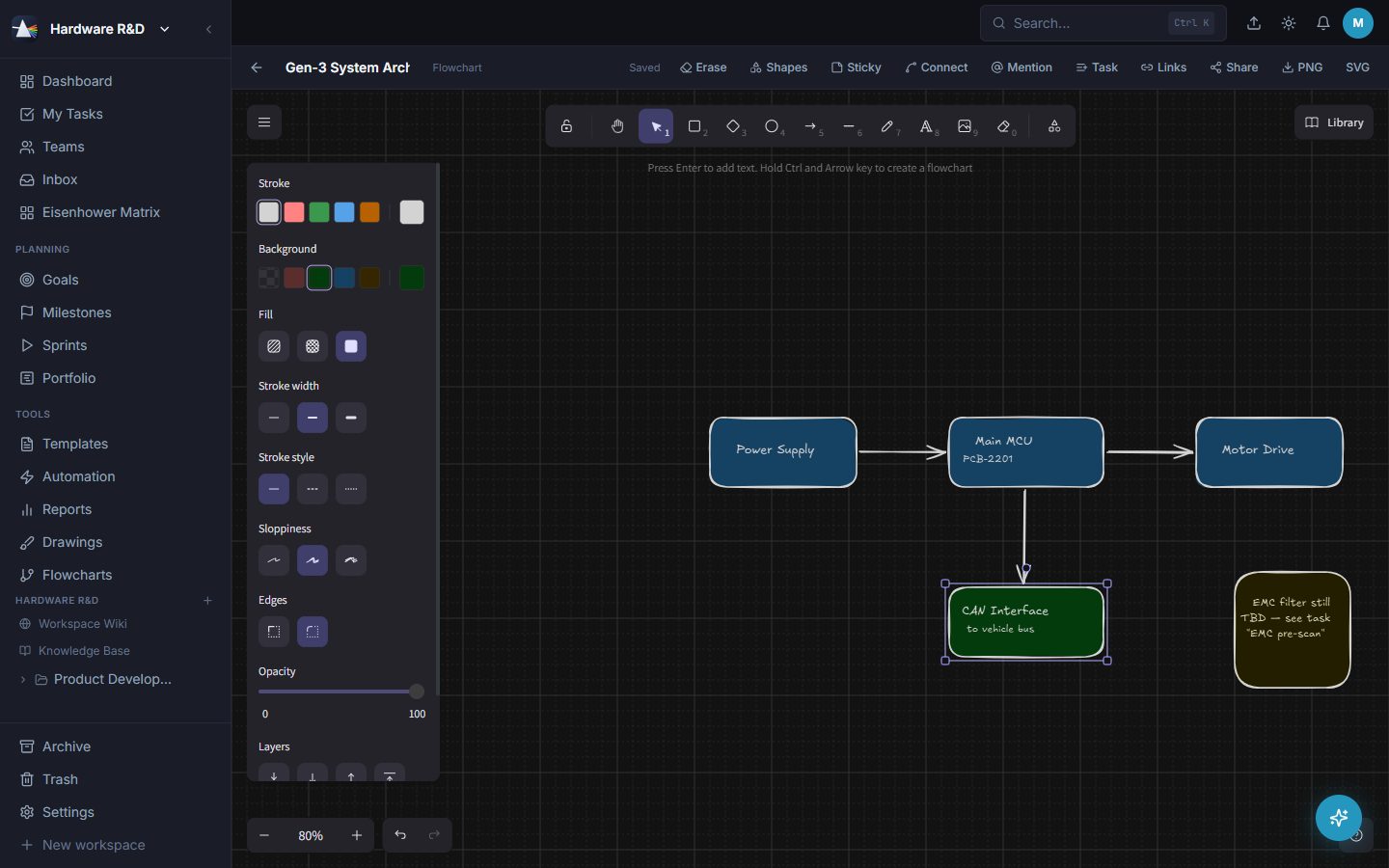This screenshot has width=1389, height=868.
Task: Open the user avatar M
Action: point(1358,23)
